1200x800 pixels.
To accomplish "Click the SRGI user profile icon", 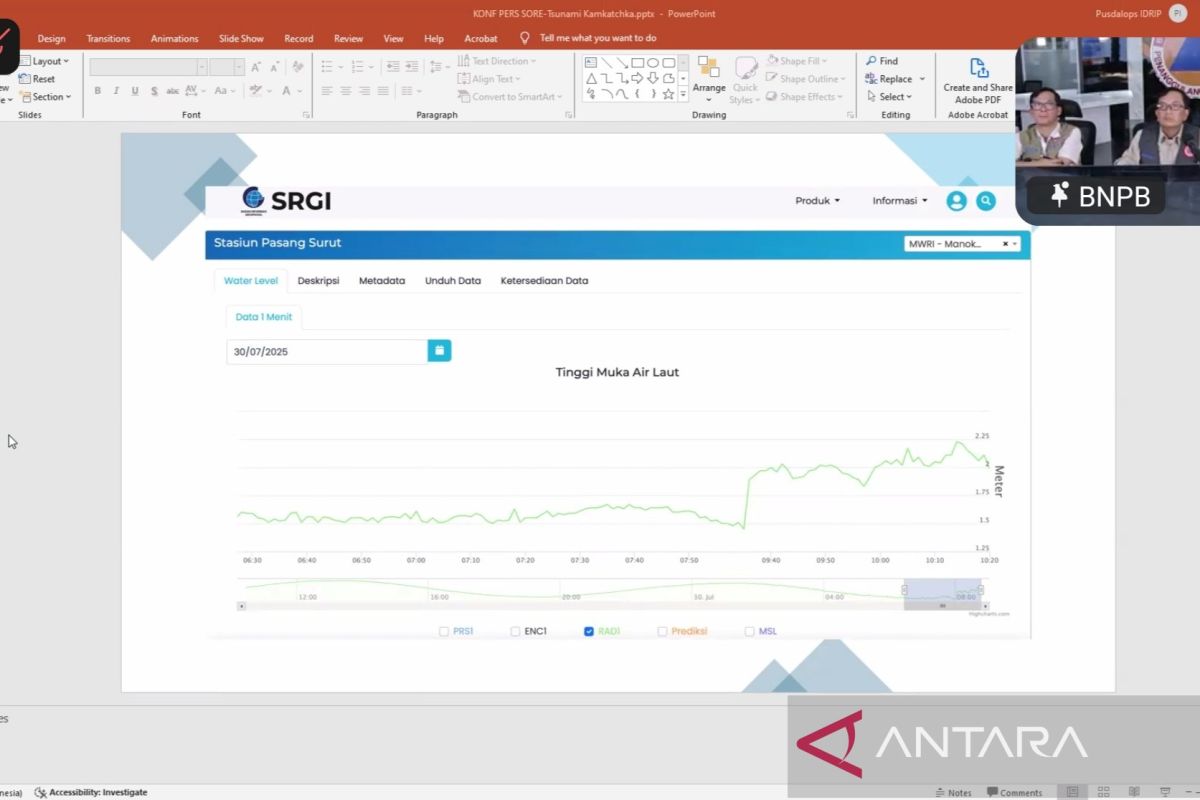I will 956,201.
